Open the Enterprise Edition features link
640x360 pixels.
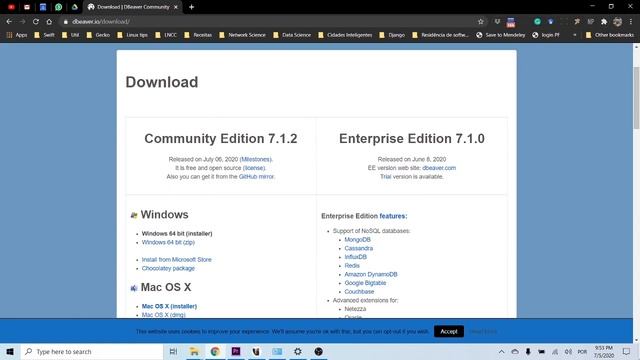pyautogui.click(x=393, y=216)
